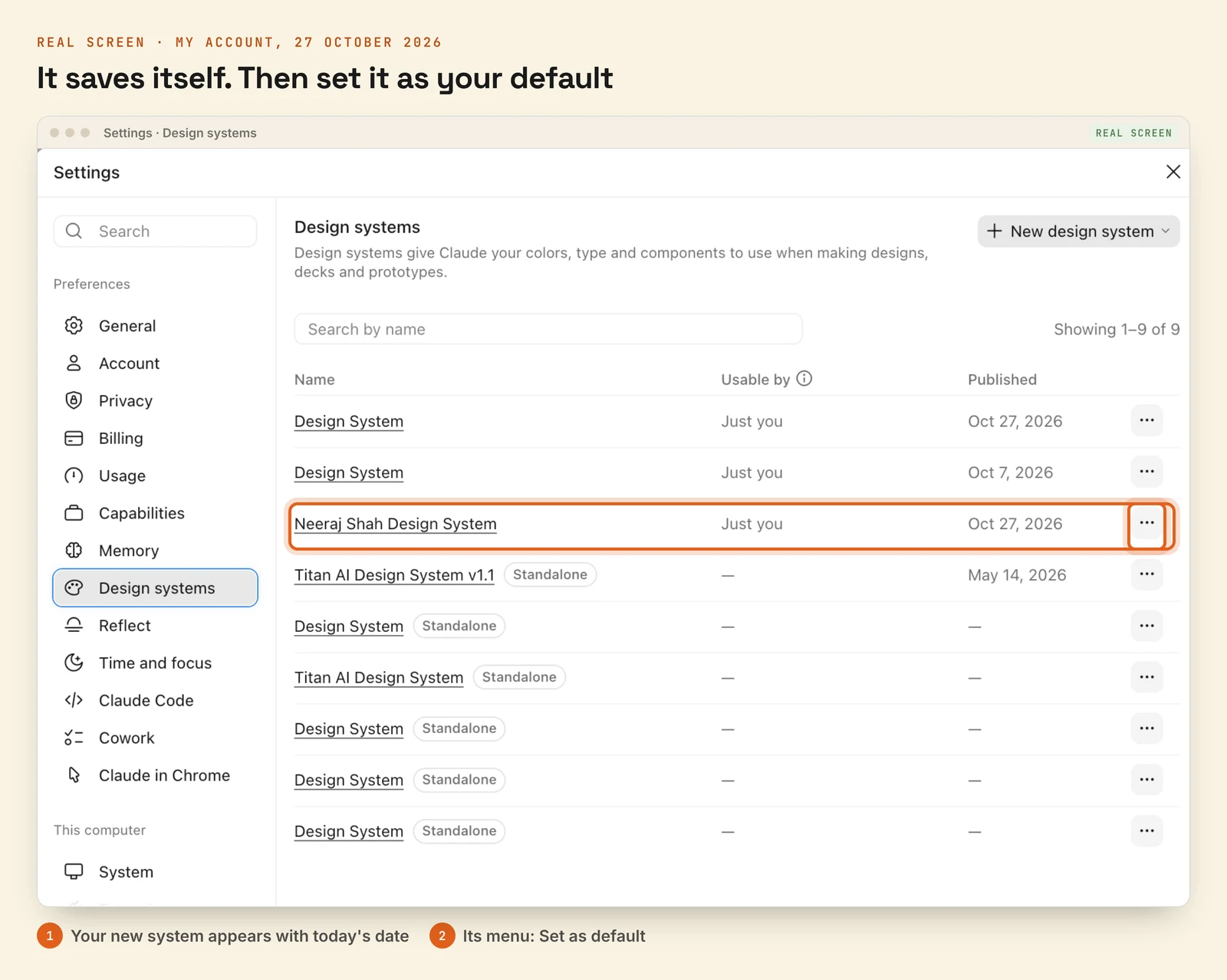Open more menu for Oct 7, 2026 row
The image size is (1227, 980).
1146,472
